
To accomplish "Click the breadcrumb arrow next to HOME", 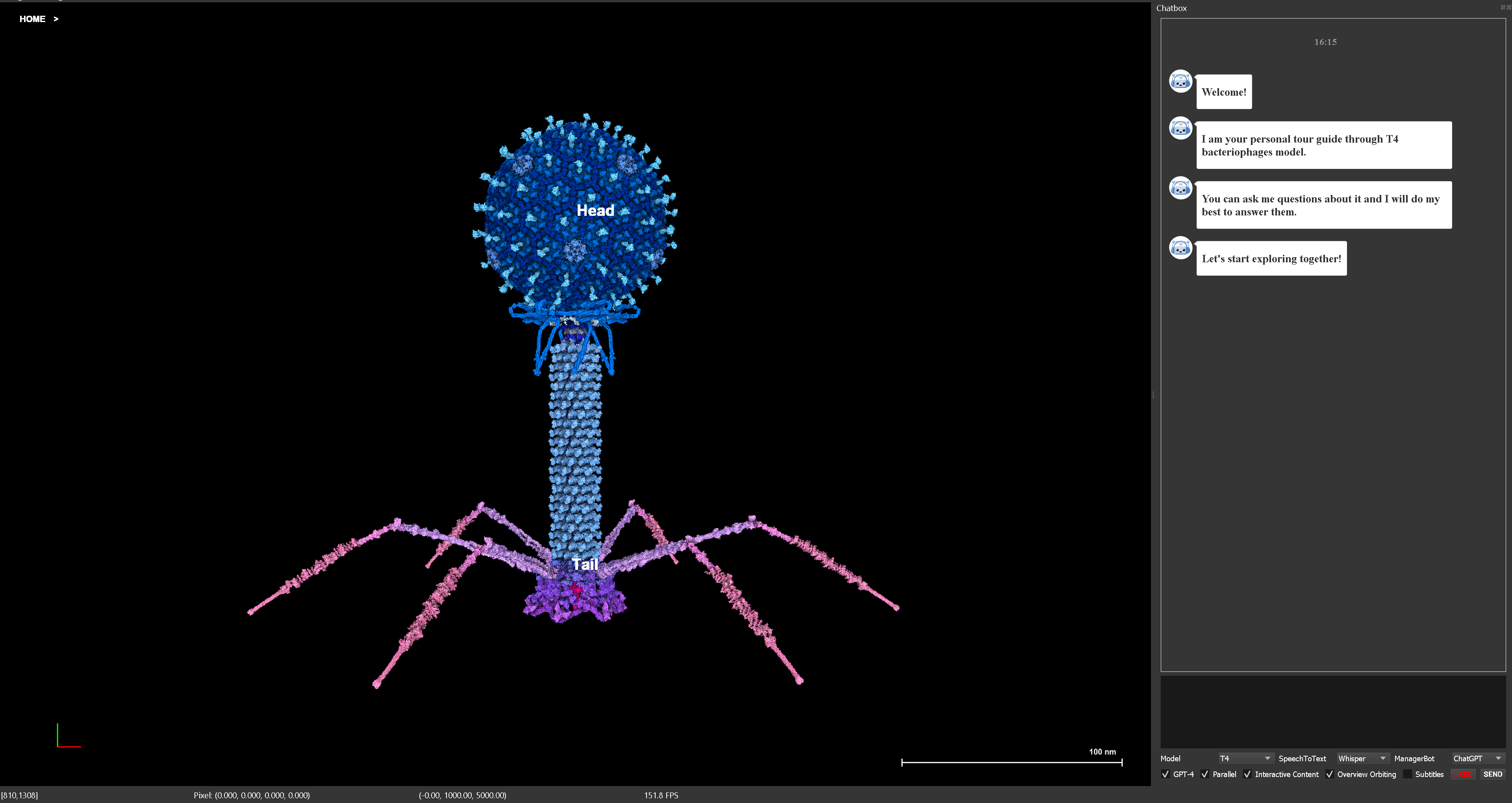I will (x=56, y=19).
